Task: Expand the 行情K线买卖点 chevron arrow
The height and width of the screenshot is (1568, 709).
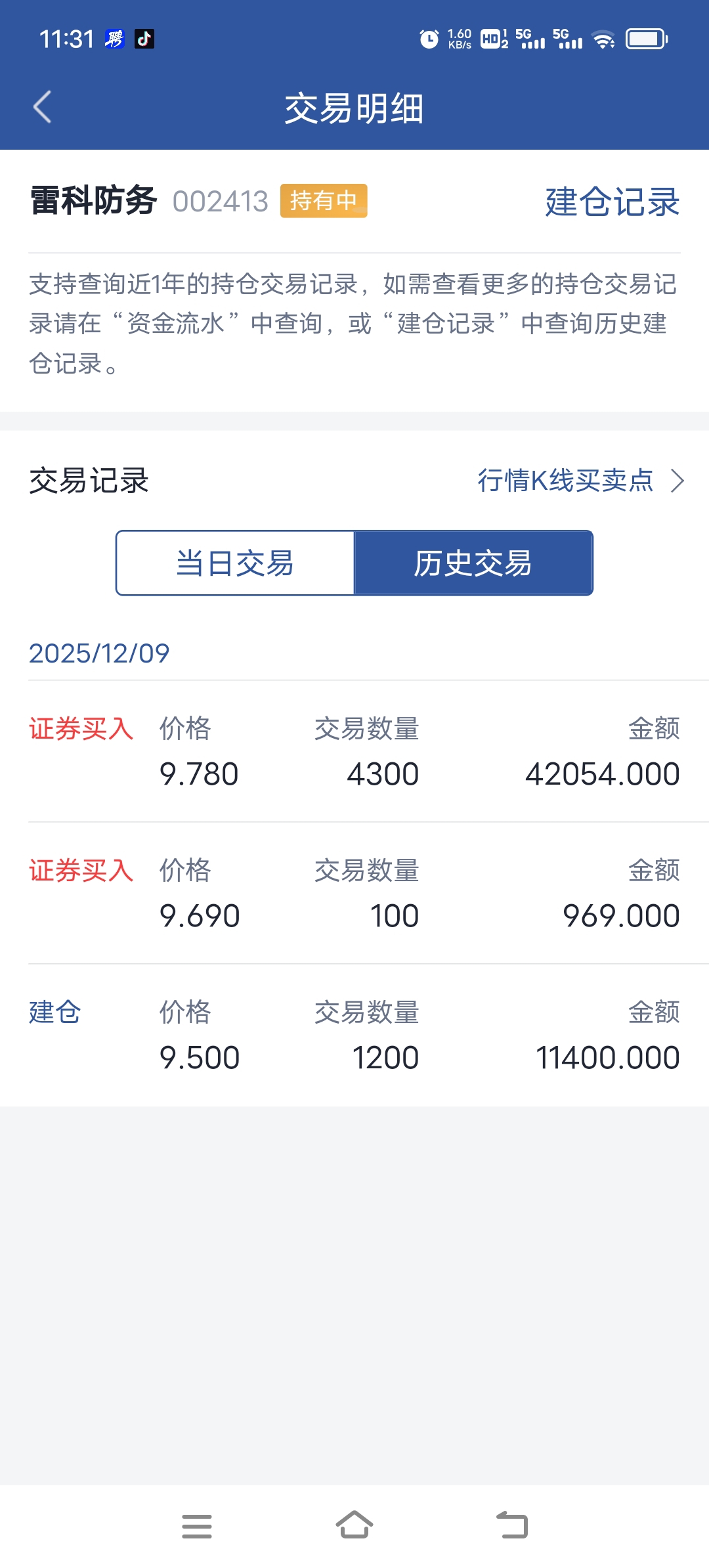Action: pos(677,481)
